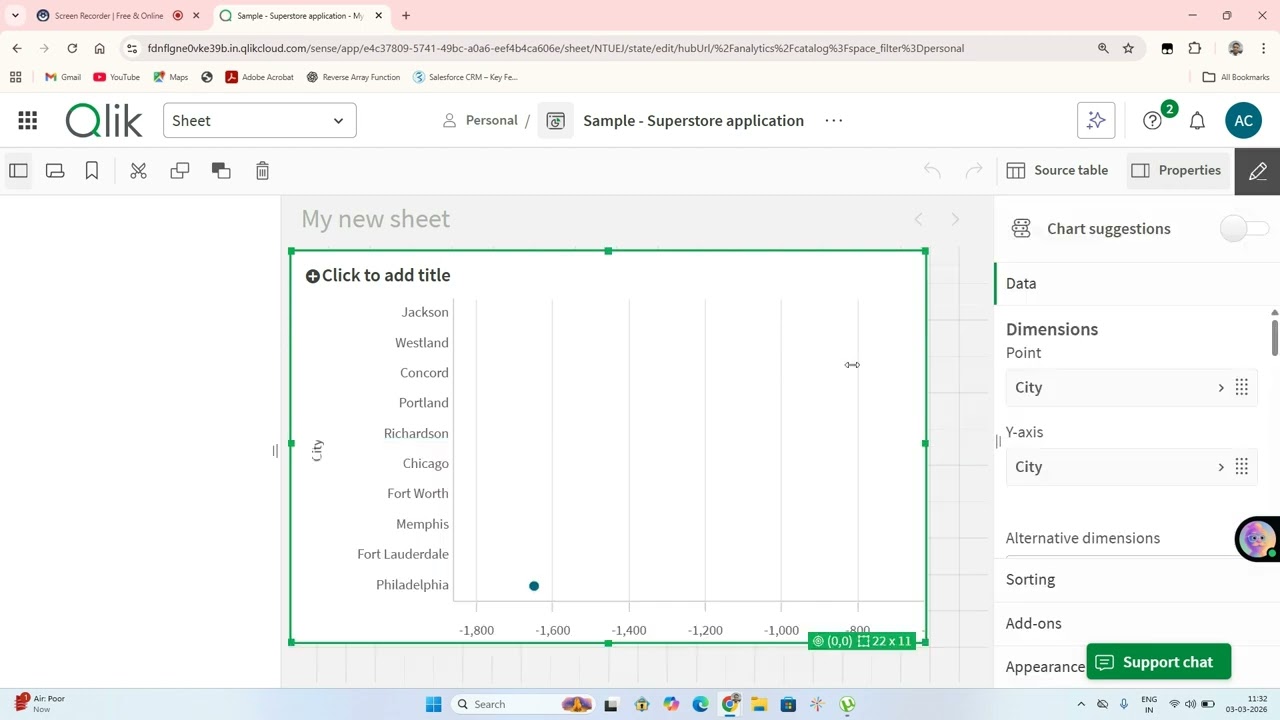Expand Sorting properties section
This screenshot has width=1280, height=720.
[x=1030, y=580]
